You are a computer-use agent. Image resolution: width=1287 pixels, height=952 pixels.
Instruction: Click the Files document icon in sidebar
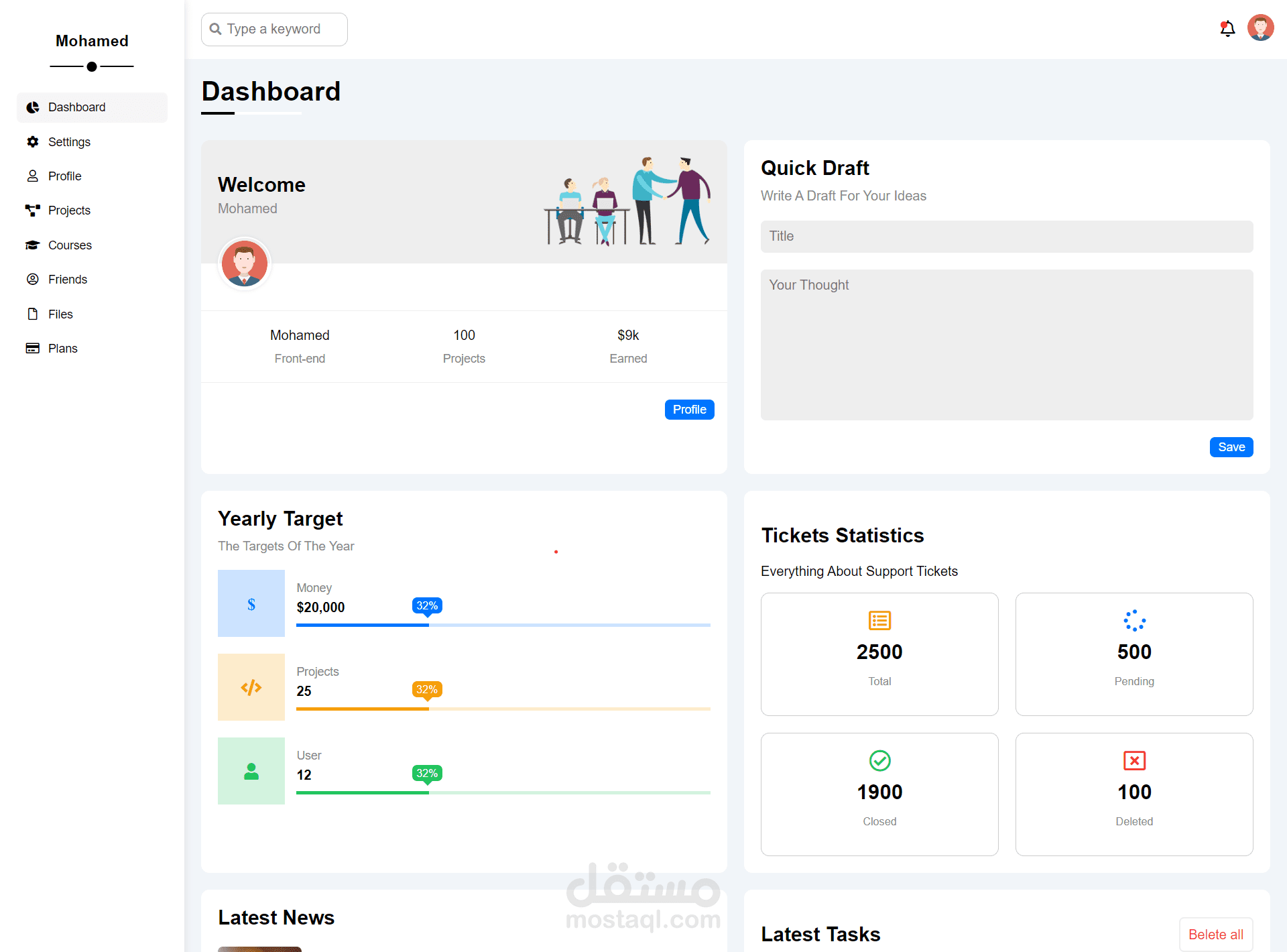click(x=32, y=314)
